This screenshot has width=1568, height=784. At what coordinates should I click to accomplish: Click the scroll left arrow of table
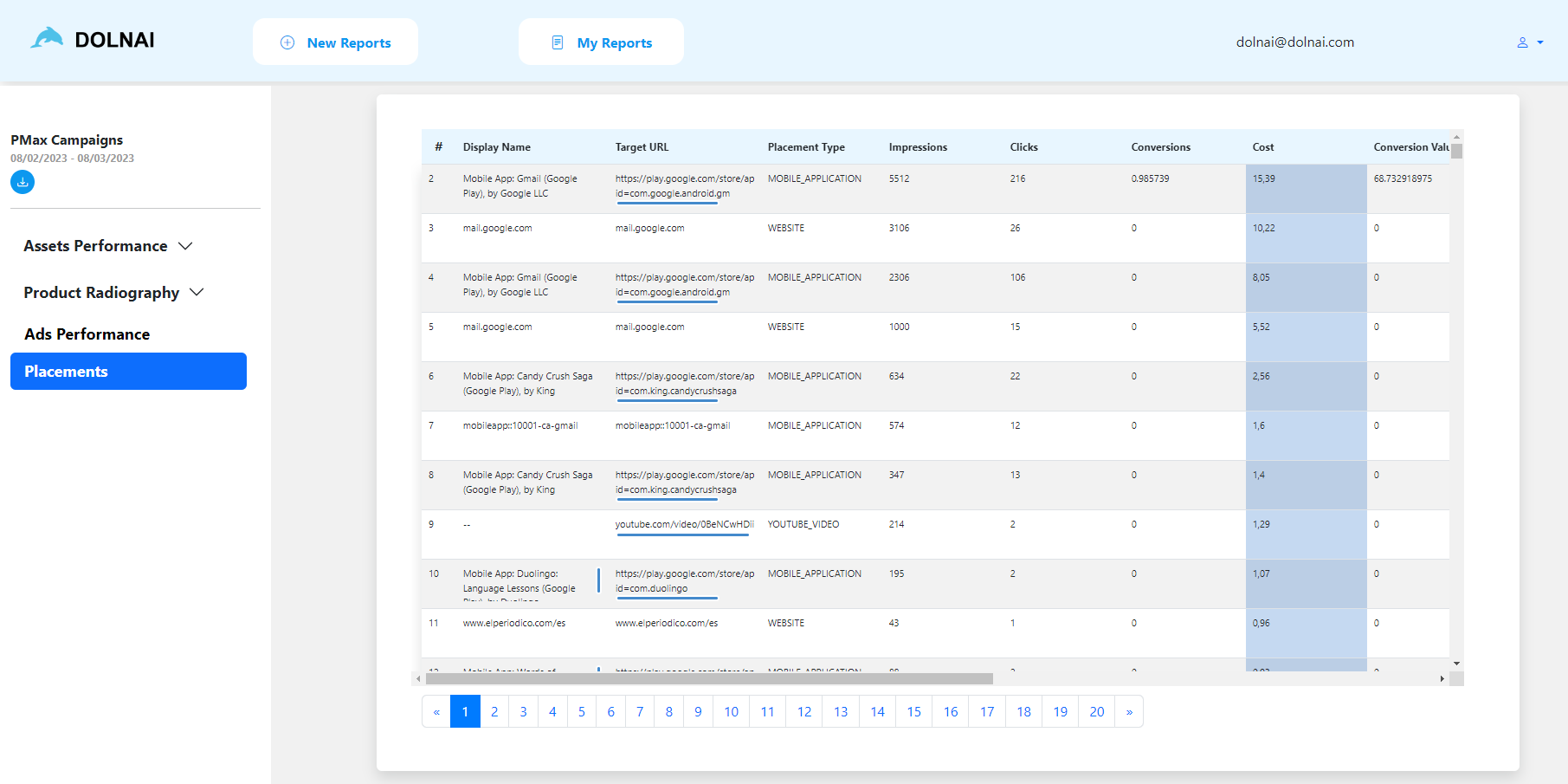[x=418, y=678]
